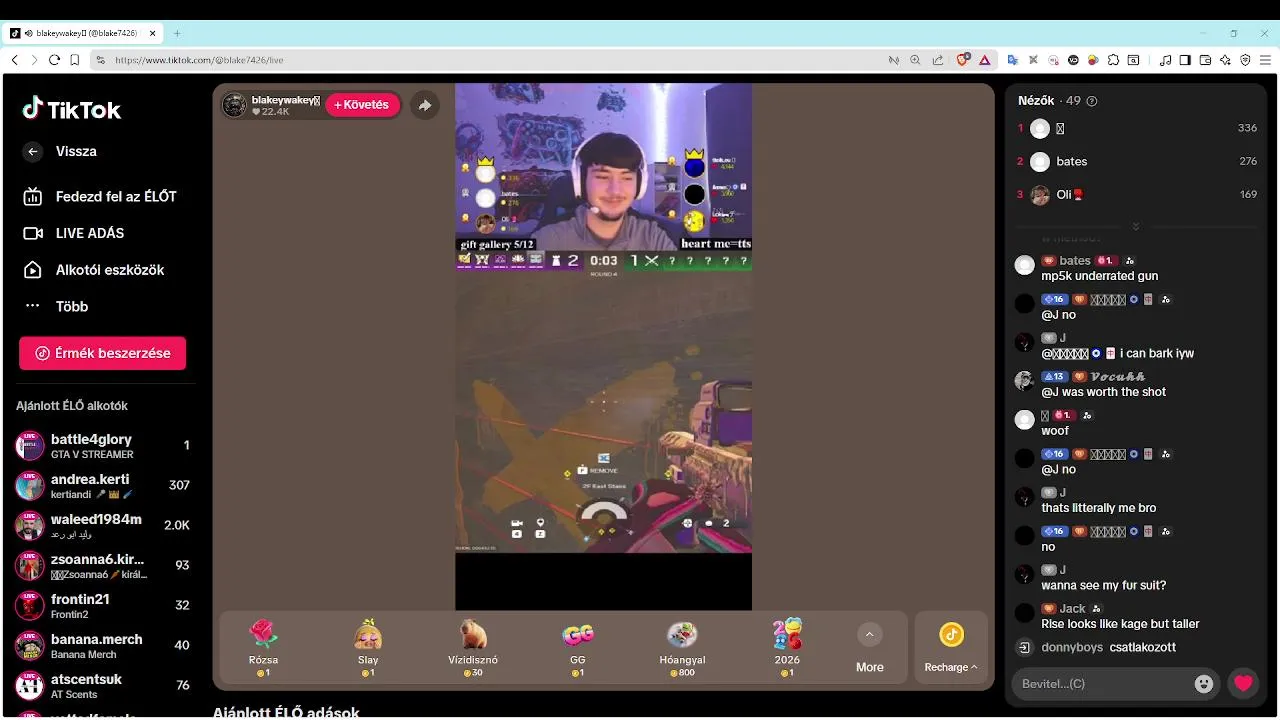The width and height of the screenshot is (1280, 720).
Task: Select top viewer Oli
Action: click(x=1136, y=194)
